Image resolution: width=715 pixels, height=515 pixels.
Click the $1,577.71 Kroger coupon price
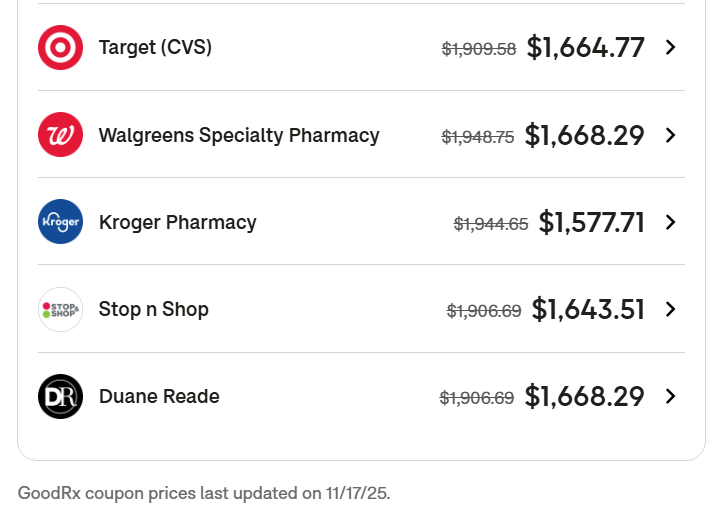coord(592,222)
